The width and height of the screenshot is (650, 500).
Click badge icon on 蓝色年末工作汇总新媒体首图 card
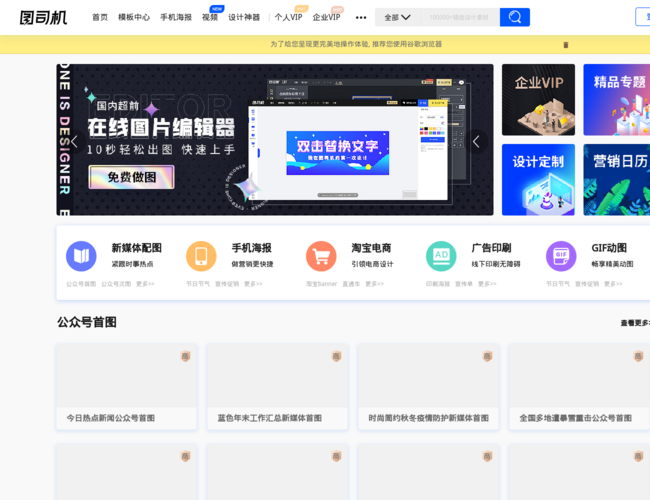pyautogui.click(x=336, y=356)
